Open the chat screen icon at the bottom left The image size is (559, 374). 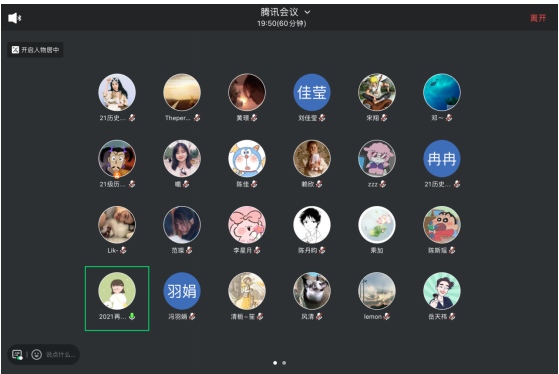point(17,354)
